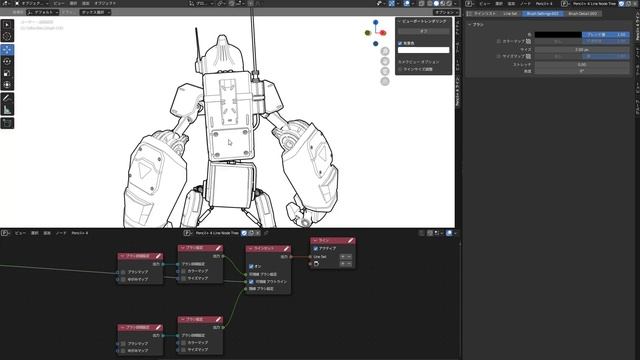Click the minus button beside Line Set on ライン node

coord(349,257)
